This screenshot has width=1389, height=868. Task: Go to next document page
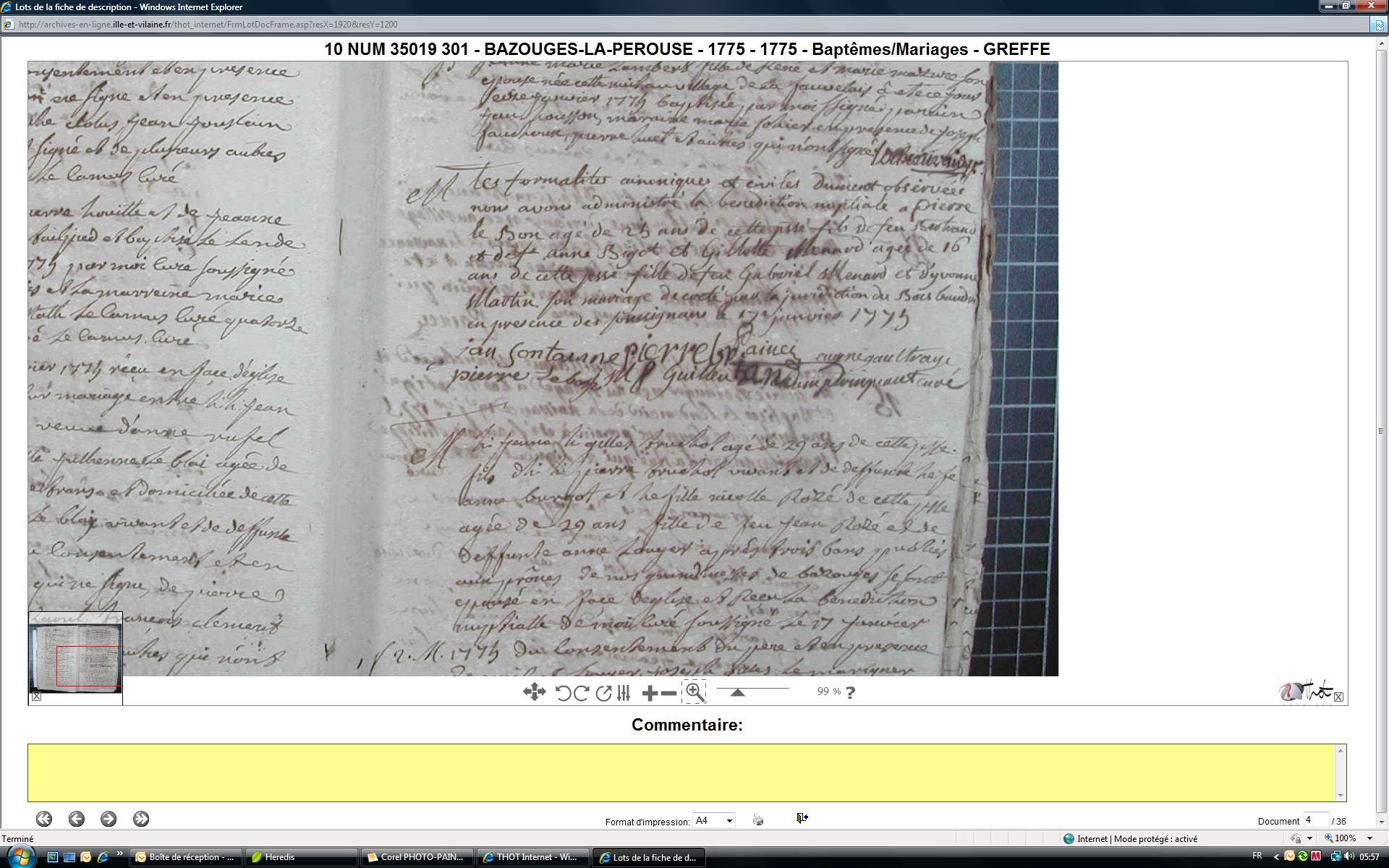[x=109, y=819]
